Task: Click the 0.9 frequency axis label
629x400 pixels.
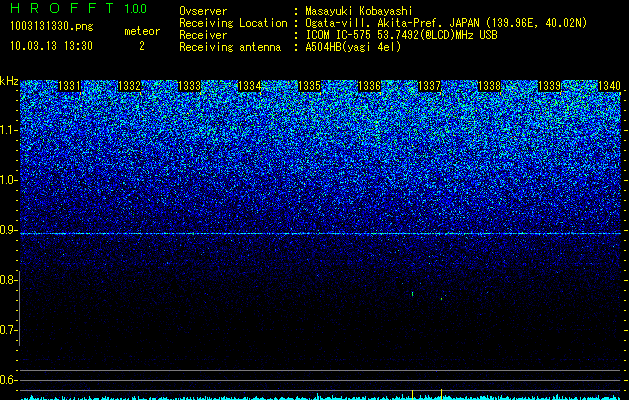Action: point(7,230)
